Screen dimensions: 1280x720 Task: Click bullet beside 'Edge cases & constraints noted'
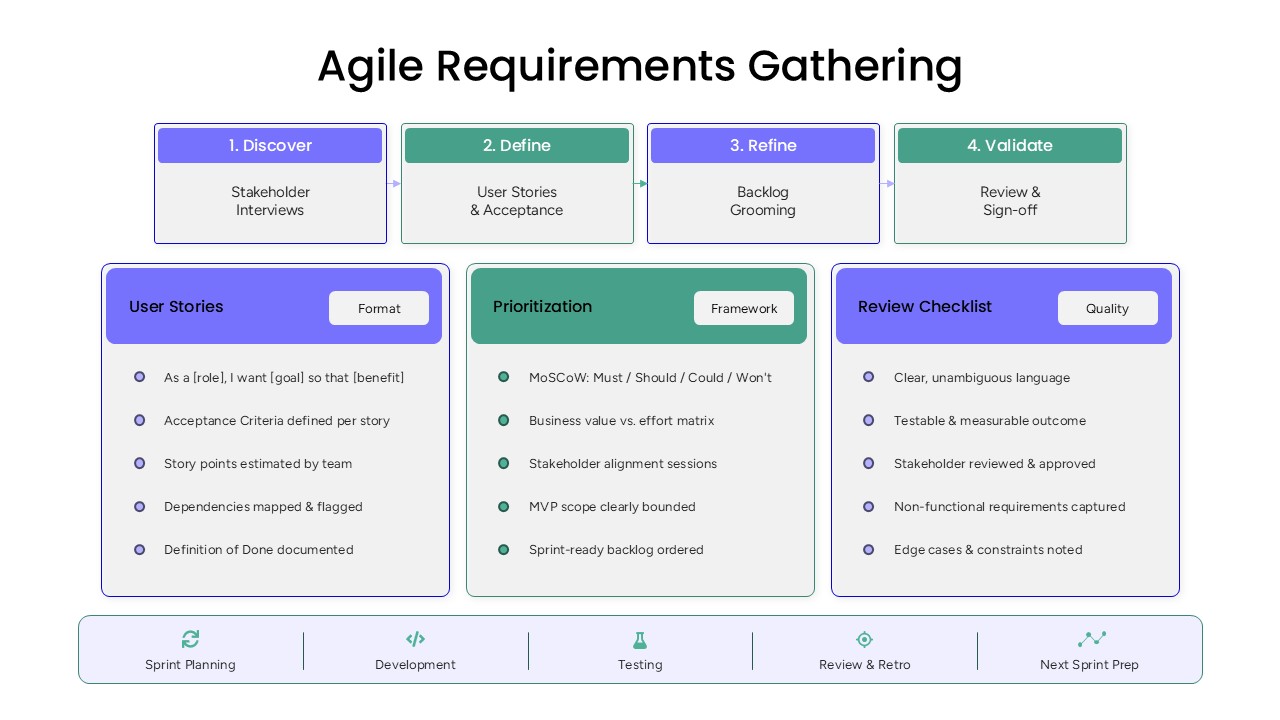coord(869,549)
